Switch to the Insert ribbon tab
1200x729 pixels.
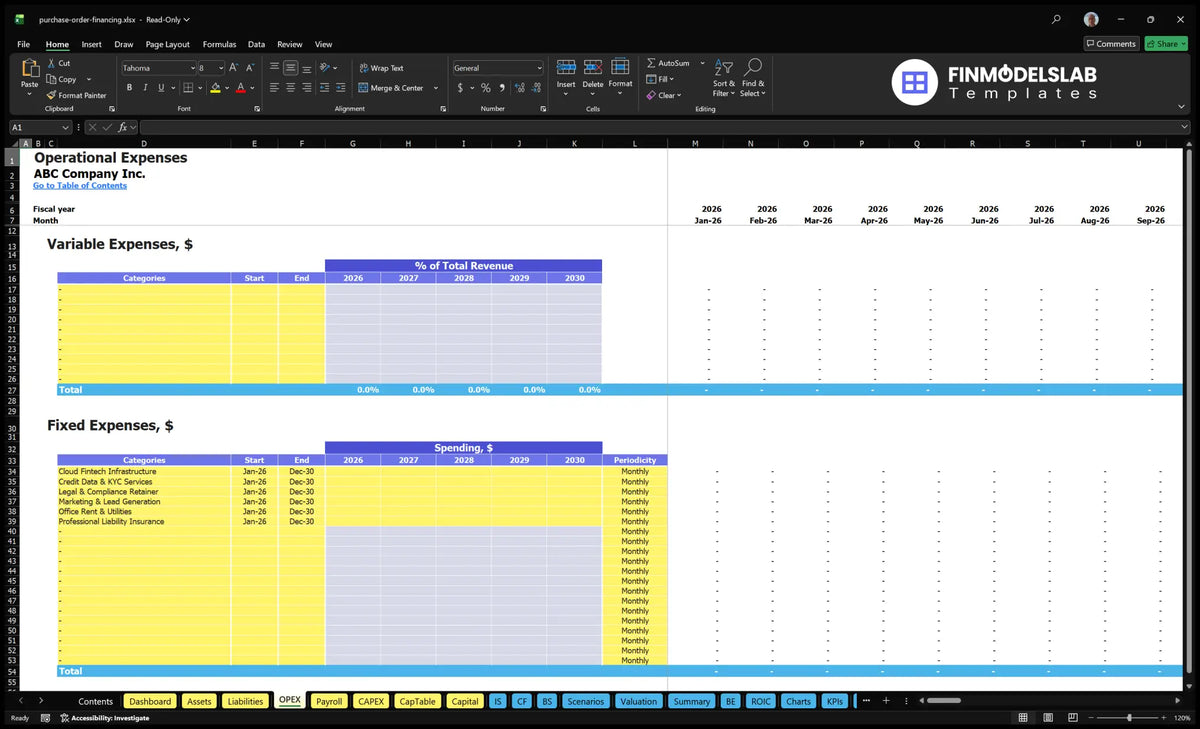coord(91,44)
